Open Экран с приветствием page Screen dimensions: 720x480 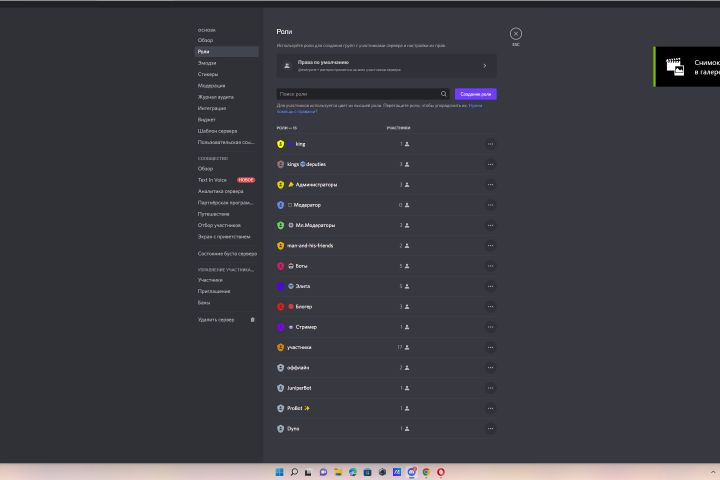(226, 237)
